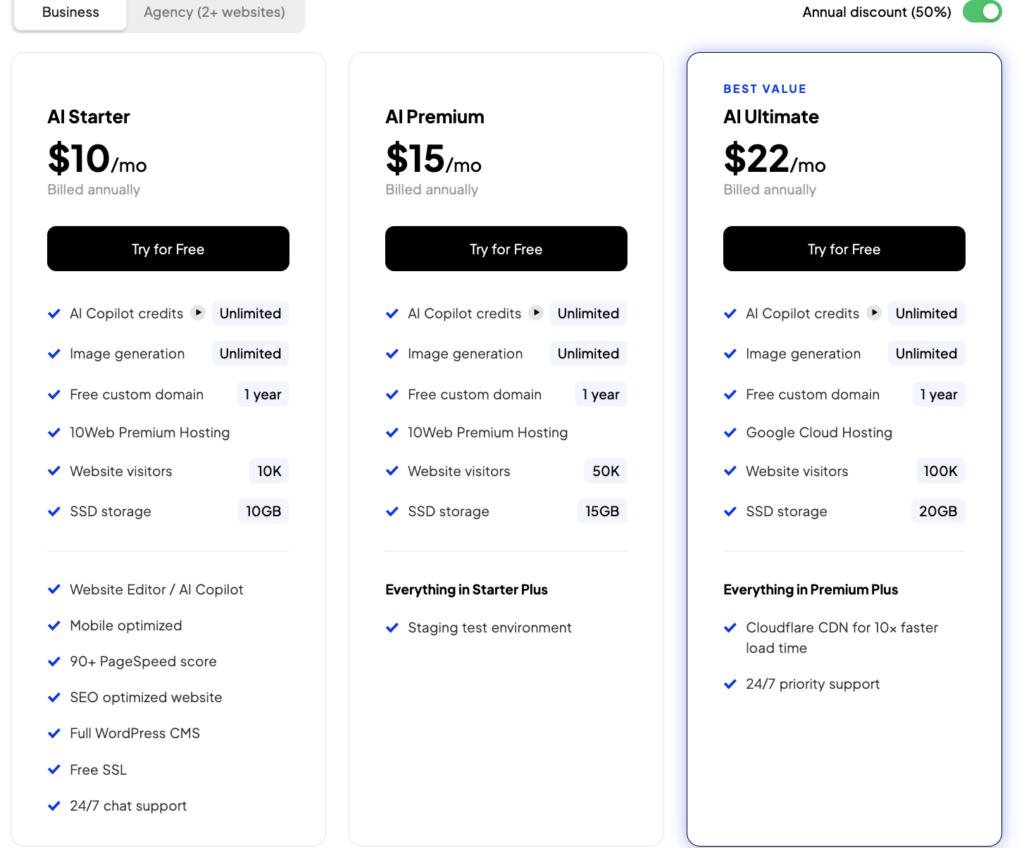
Task: Select the Business tab
Action: pyautogui.click(x=70, y=12)
